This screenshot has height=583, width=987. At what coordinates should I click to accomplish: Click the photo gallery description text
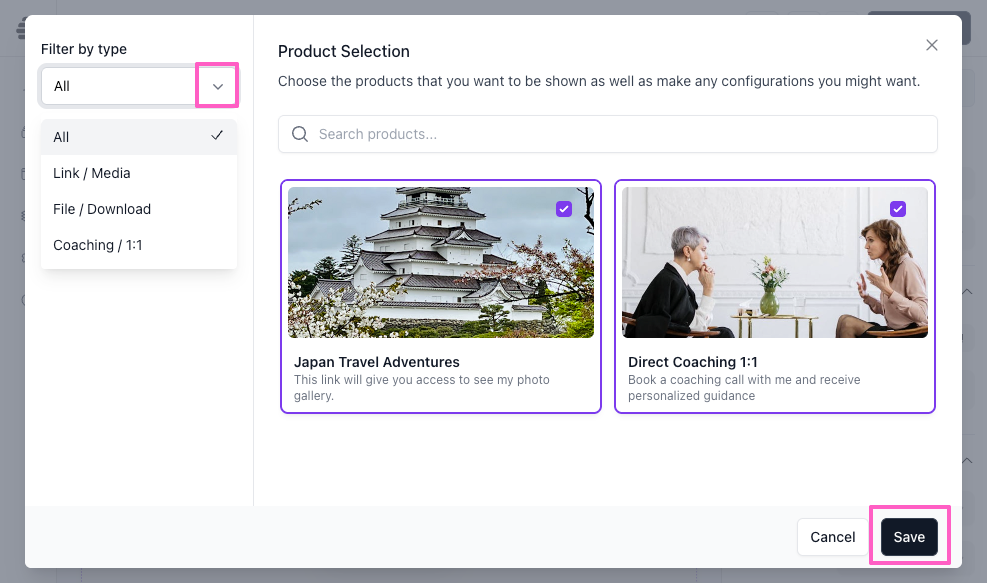[x=421, y=388]
